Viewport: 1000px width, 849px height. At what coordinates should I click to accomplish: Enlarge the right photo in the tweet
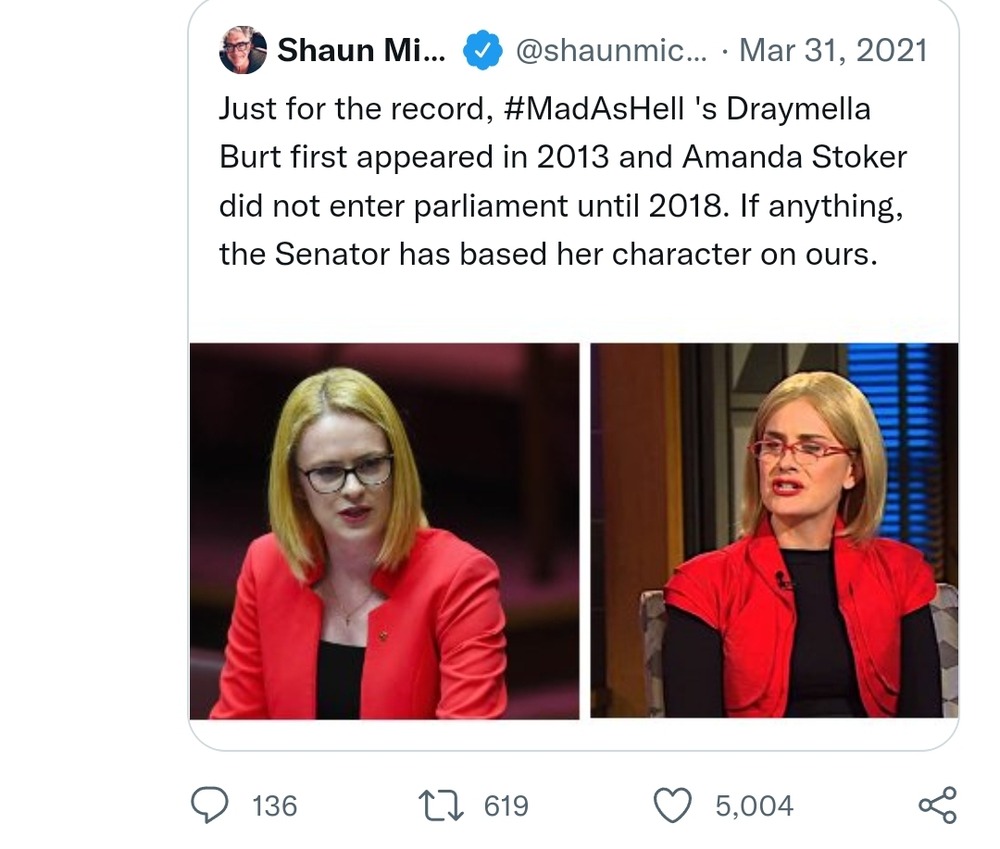(774, 531)
